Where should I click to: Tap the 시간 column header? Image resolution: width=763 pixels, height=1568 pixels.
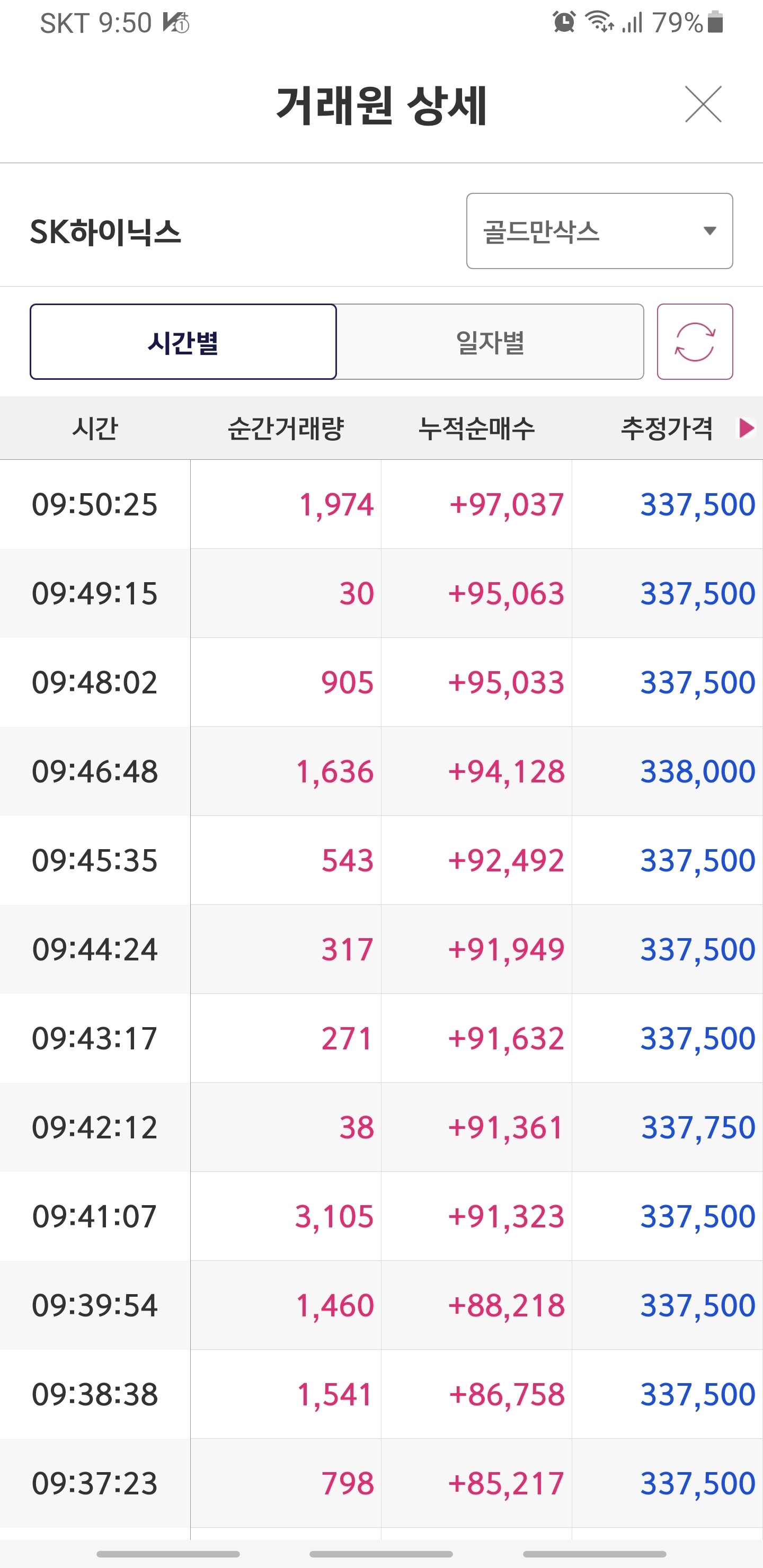coord(95,428)
